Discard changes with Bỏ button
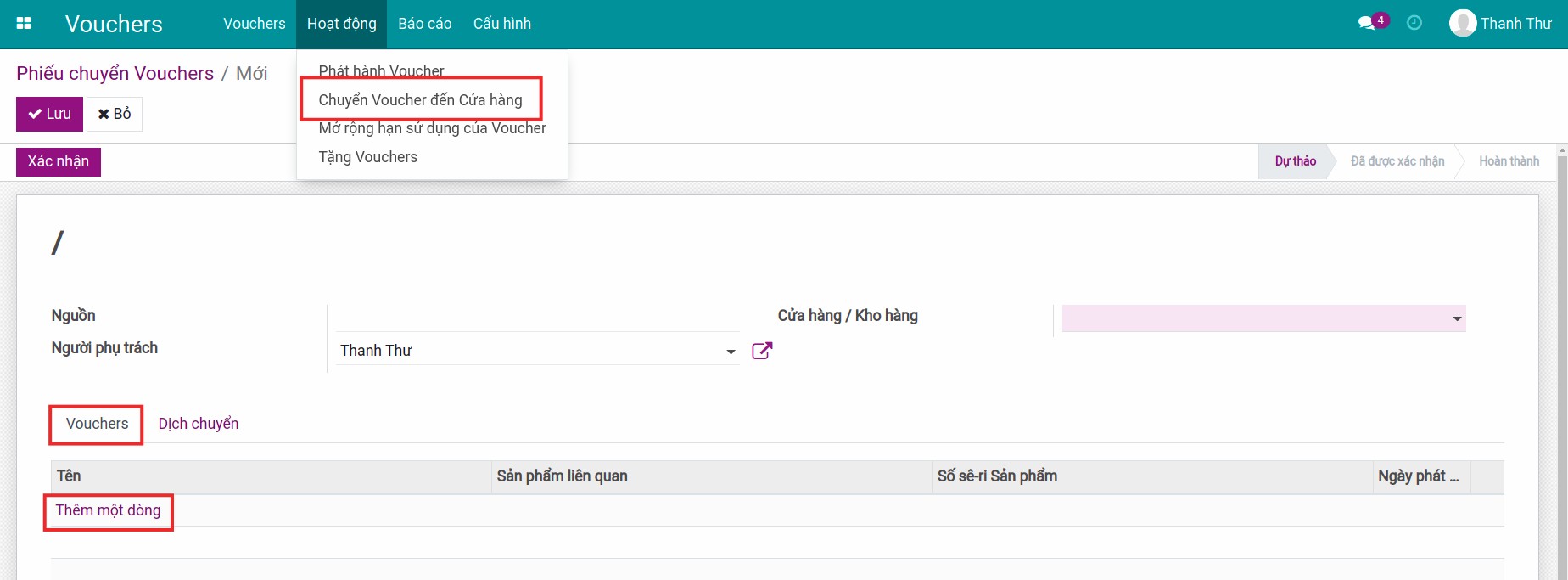The image size is (1568, 580). (115, 114)
